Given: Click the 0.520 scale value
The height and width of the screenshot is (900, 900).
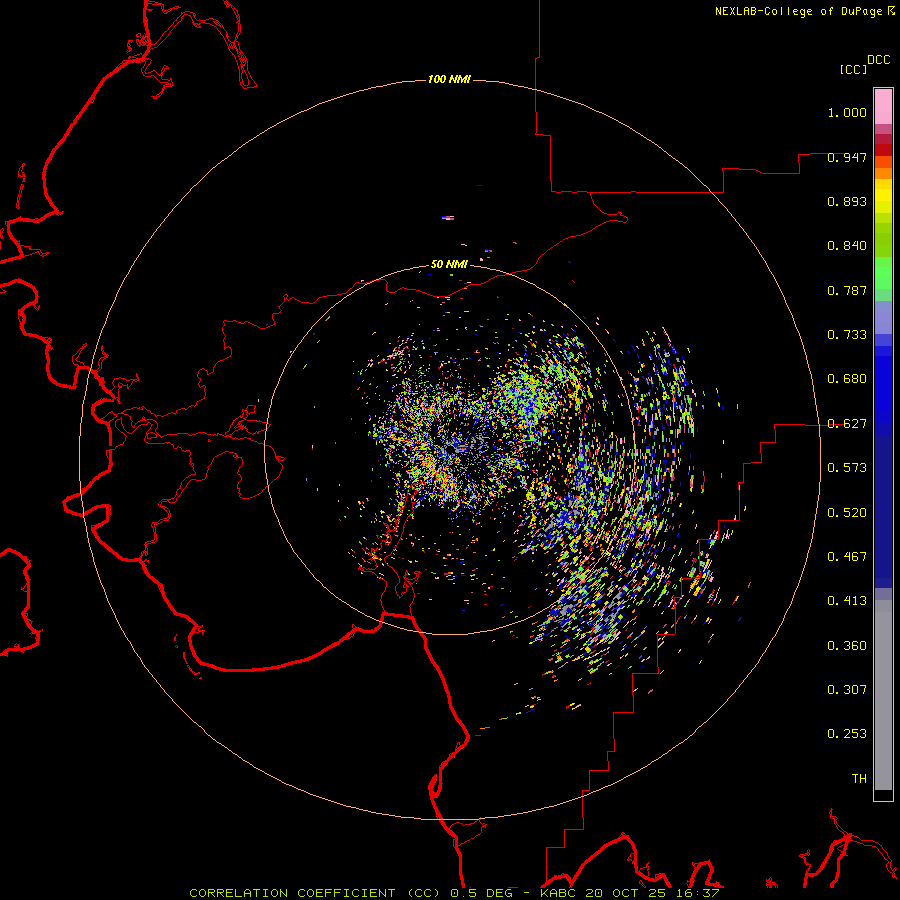Looking at the screenshot, I should point(847,513).
